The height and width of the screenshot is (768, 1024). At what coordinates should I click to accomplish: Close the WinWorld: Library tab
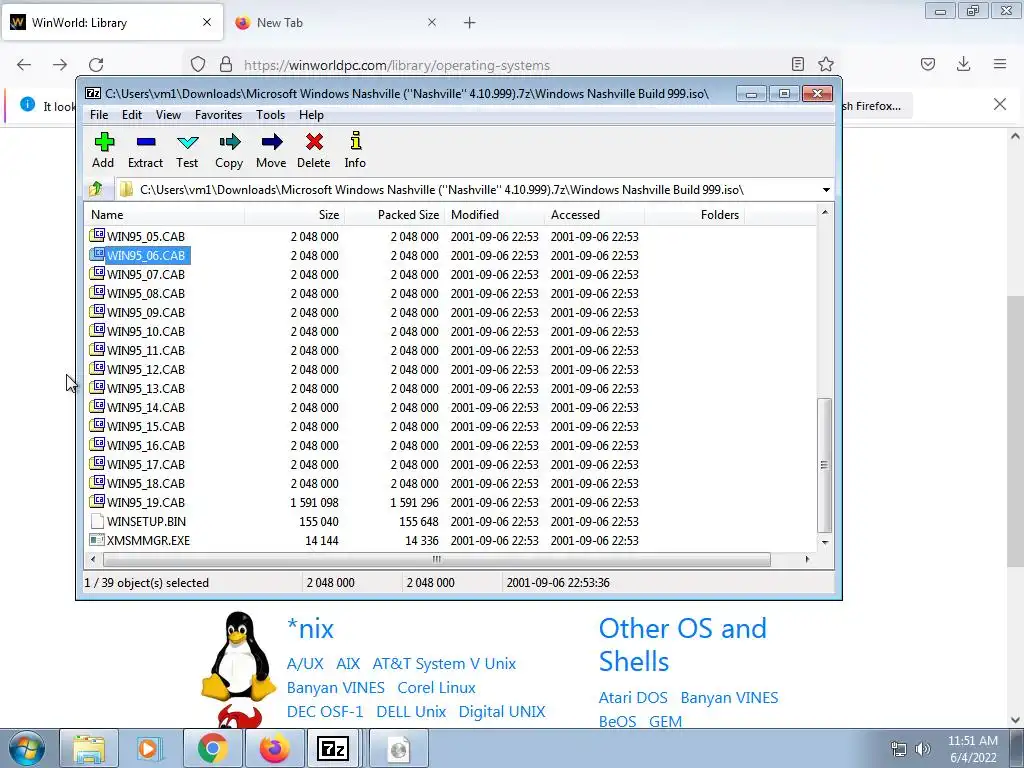pos(207,22)
